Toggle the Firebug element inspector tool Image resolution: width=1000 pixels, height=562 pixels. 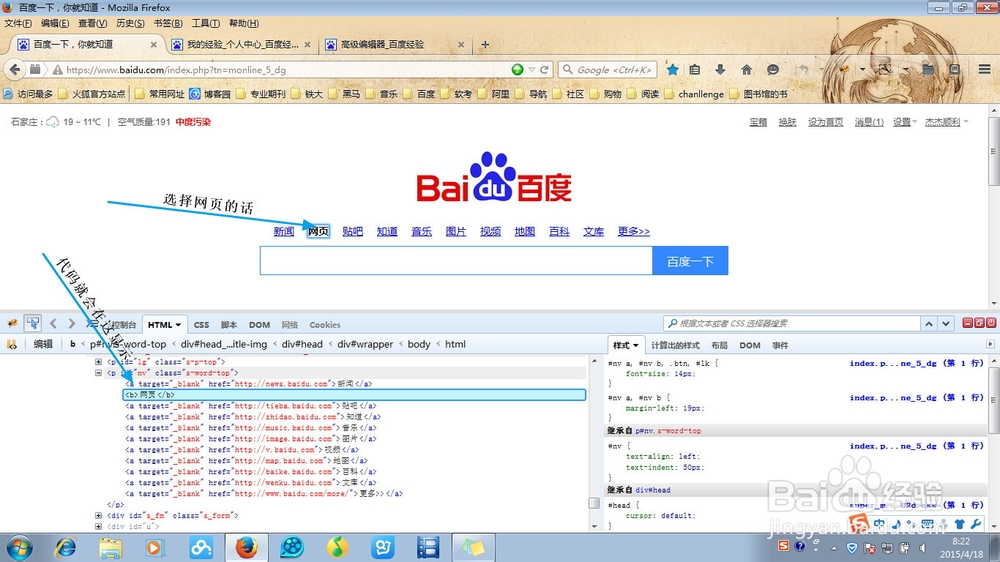[x=33, y=323]
